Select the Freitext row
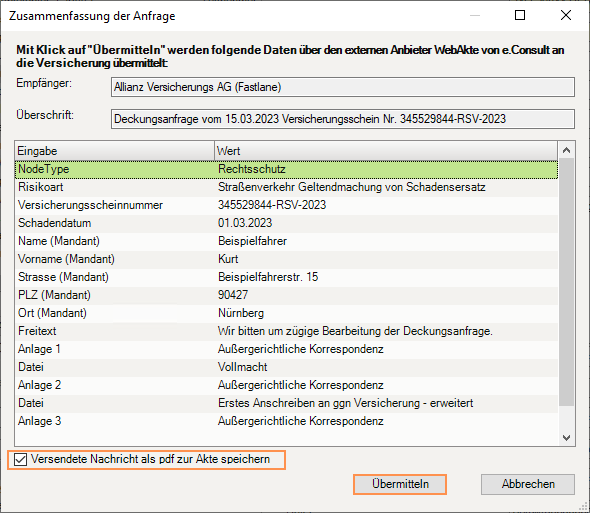Screen dimensions: 590x513 pyautogui.click(x=286, y=331)
